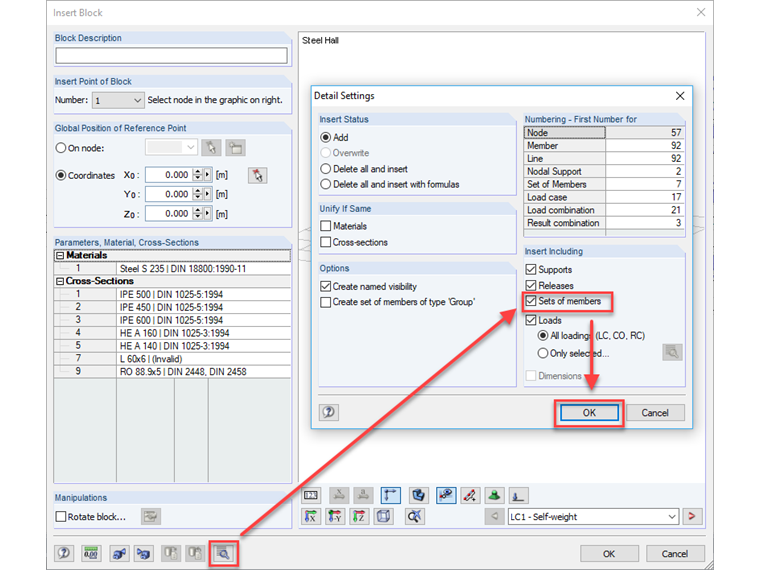Select Member row in Numbering table
Image resolution: width=760 pixels, height=570 pixels.
click(x=604, y=145)
